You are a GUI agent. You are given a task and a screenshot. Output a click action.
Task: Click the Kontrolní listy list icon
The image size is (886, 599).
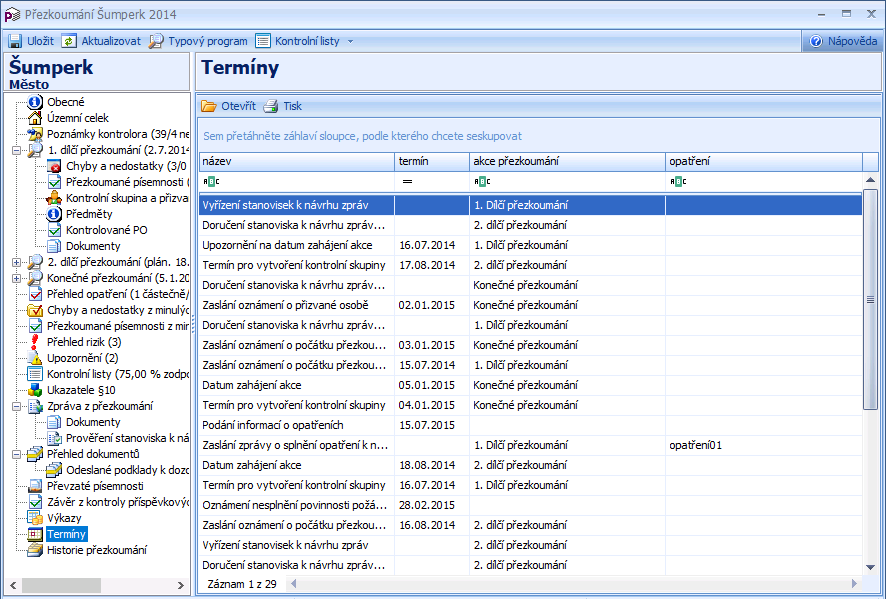[x=263, y=41]
